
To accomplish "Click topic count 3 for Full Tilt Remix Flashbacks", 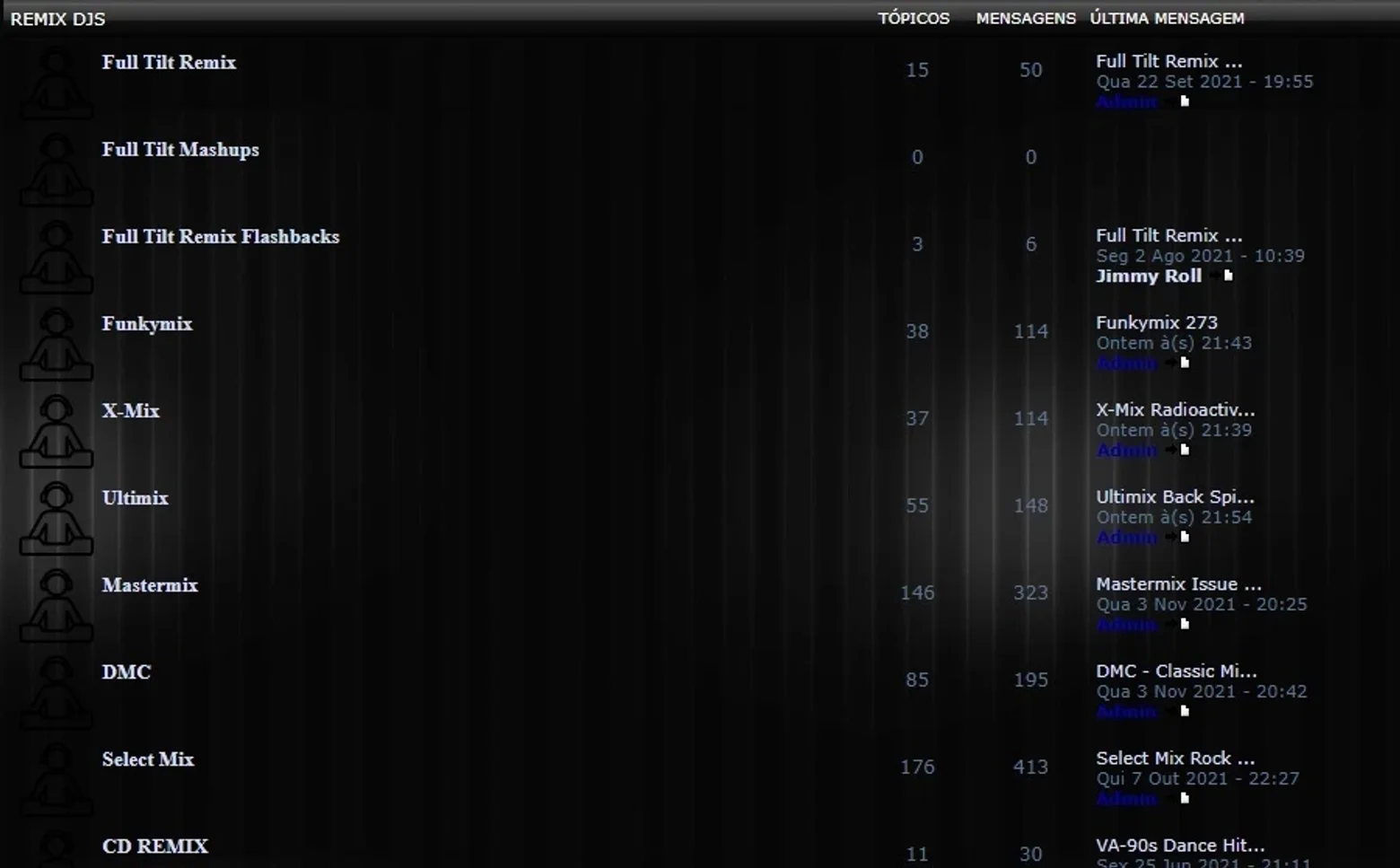I will point(917,244).
